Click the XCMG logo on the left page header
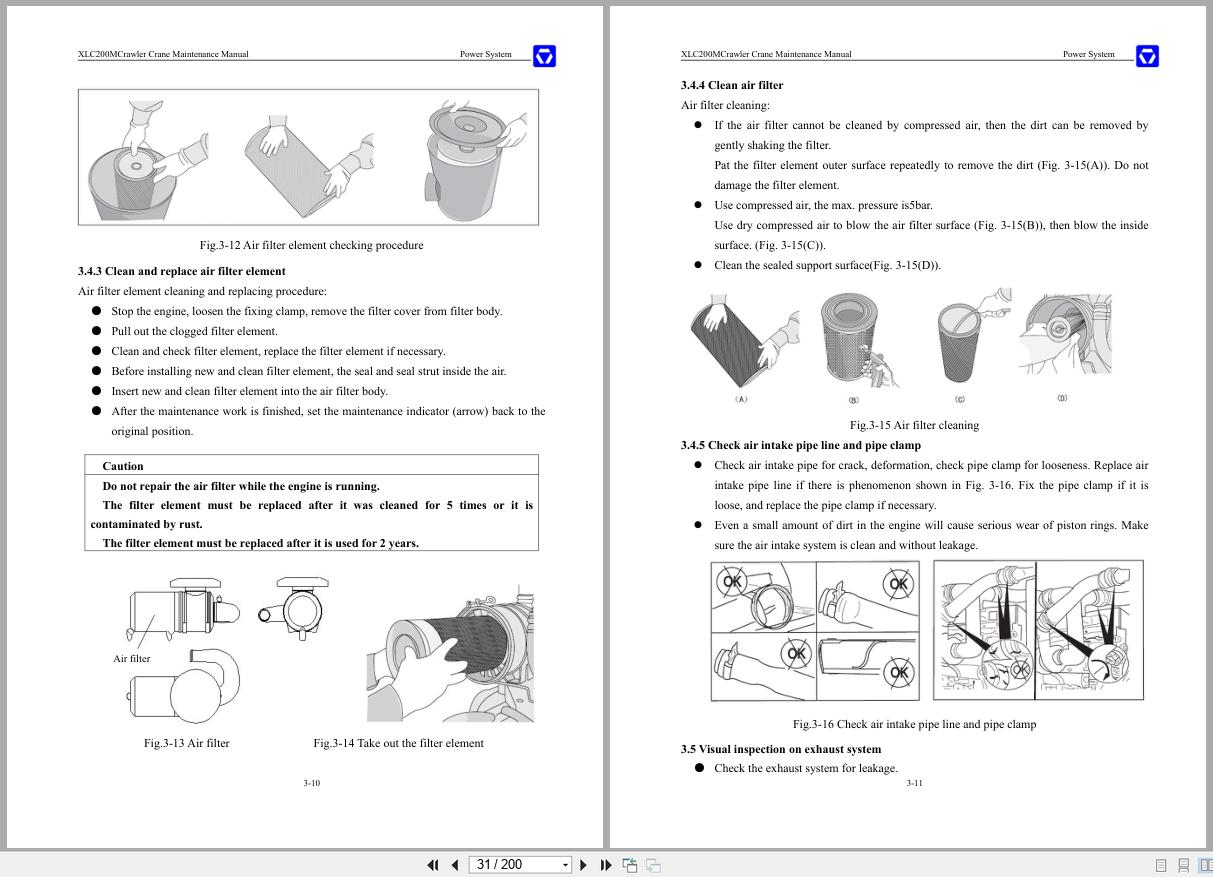Image resolution: width=1213 pixels, height=877 pixels. 544,56
